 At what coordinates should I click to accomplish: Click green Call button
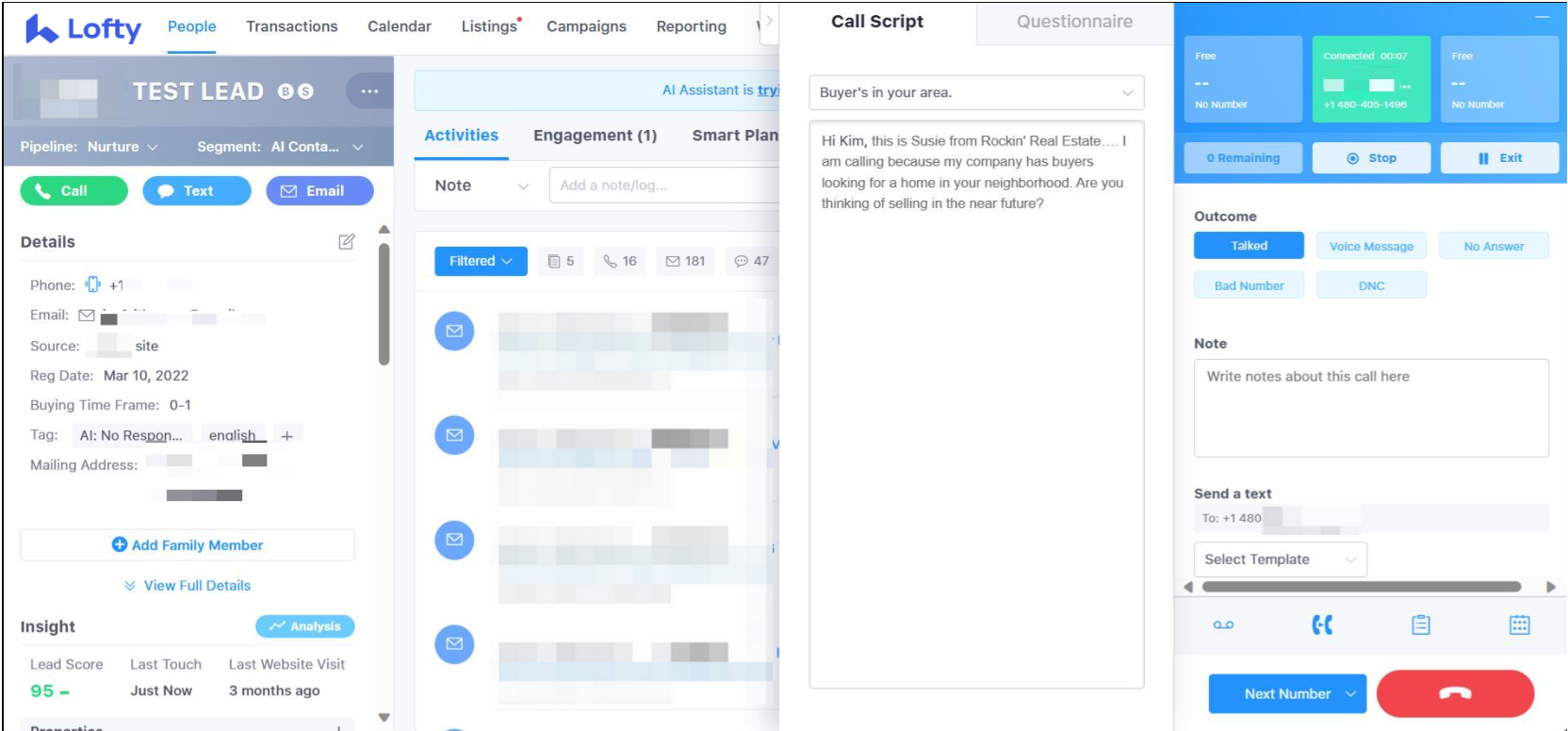[x=73, y=191]
